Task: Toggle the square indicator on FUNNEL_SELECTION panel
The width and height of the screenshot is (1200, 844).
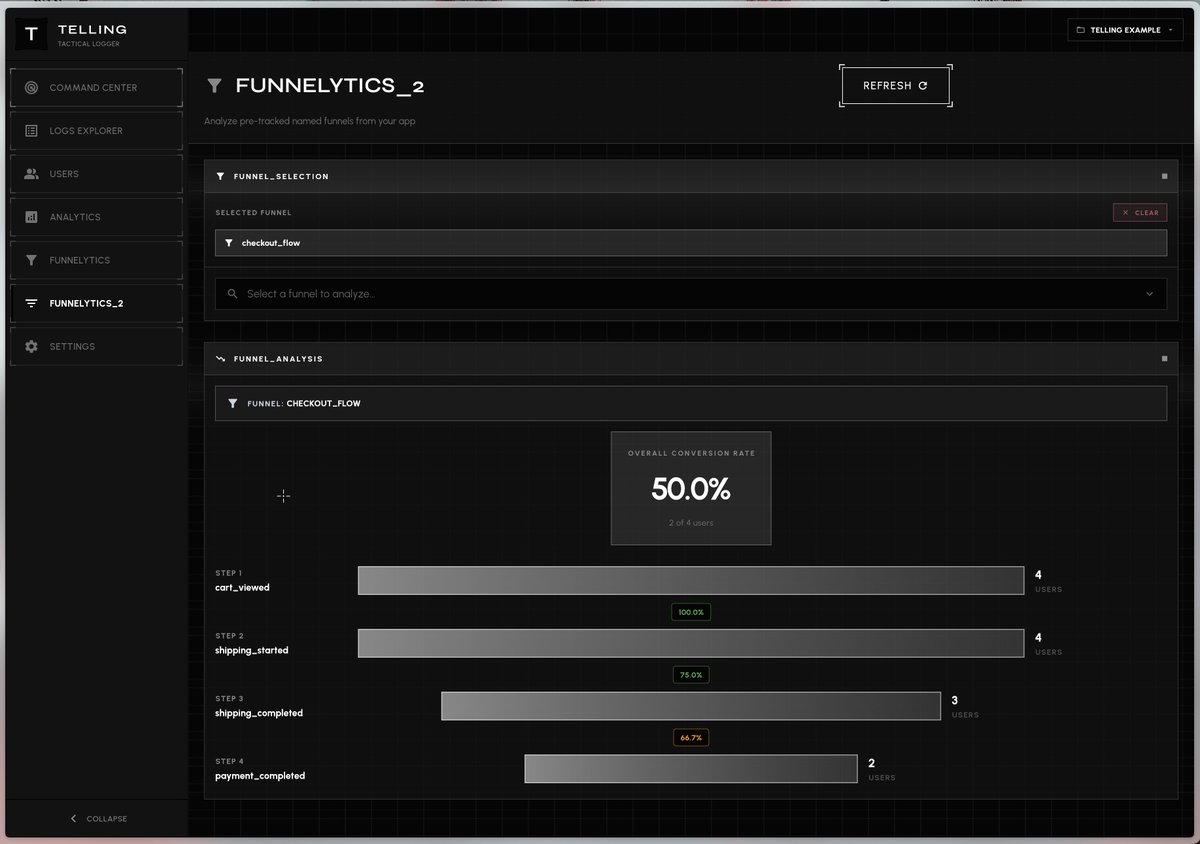Action: 1163,175
